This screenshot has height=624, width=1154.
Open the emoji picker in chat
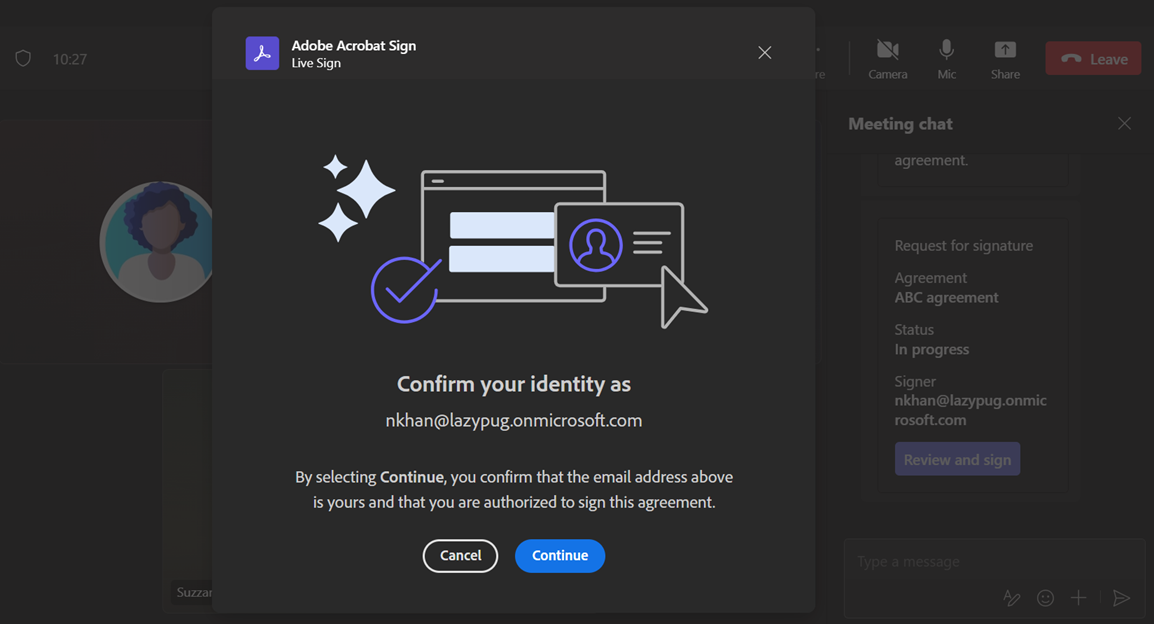pos(1045,597)
